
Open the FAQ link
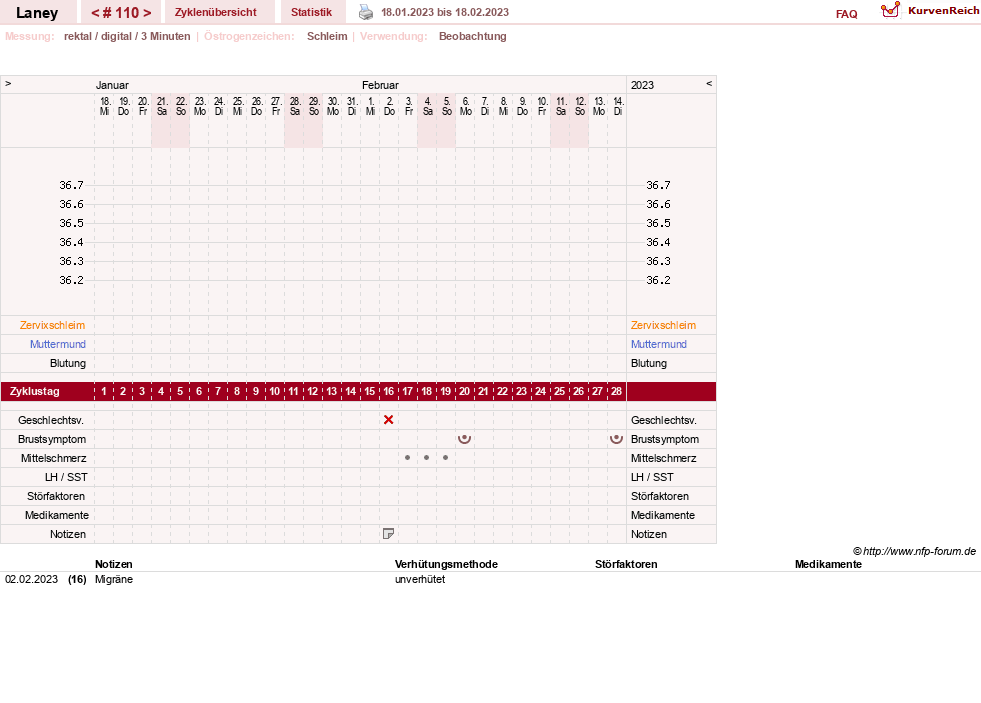[846, 14]
